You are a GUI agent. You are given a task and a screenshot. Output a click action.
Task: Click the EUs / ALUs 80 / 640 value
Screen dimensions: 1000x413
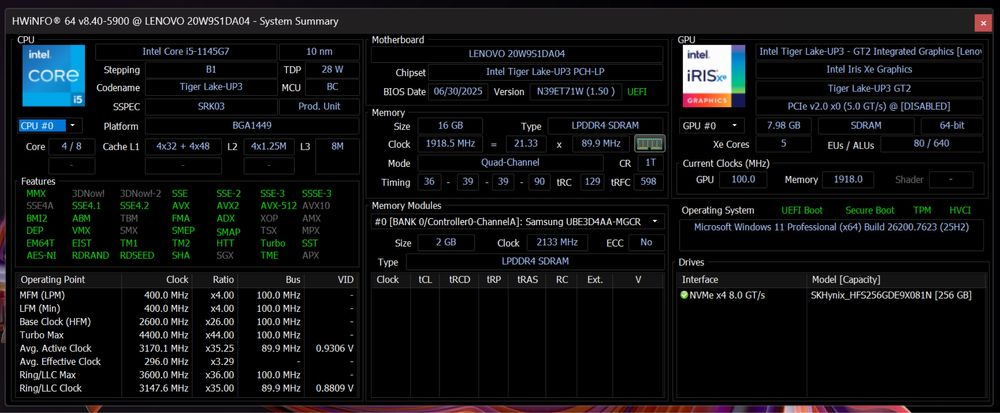click(x=931, y=144)
